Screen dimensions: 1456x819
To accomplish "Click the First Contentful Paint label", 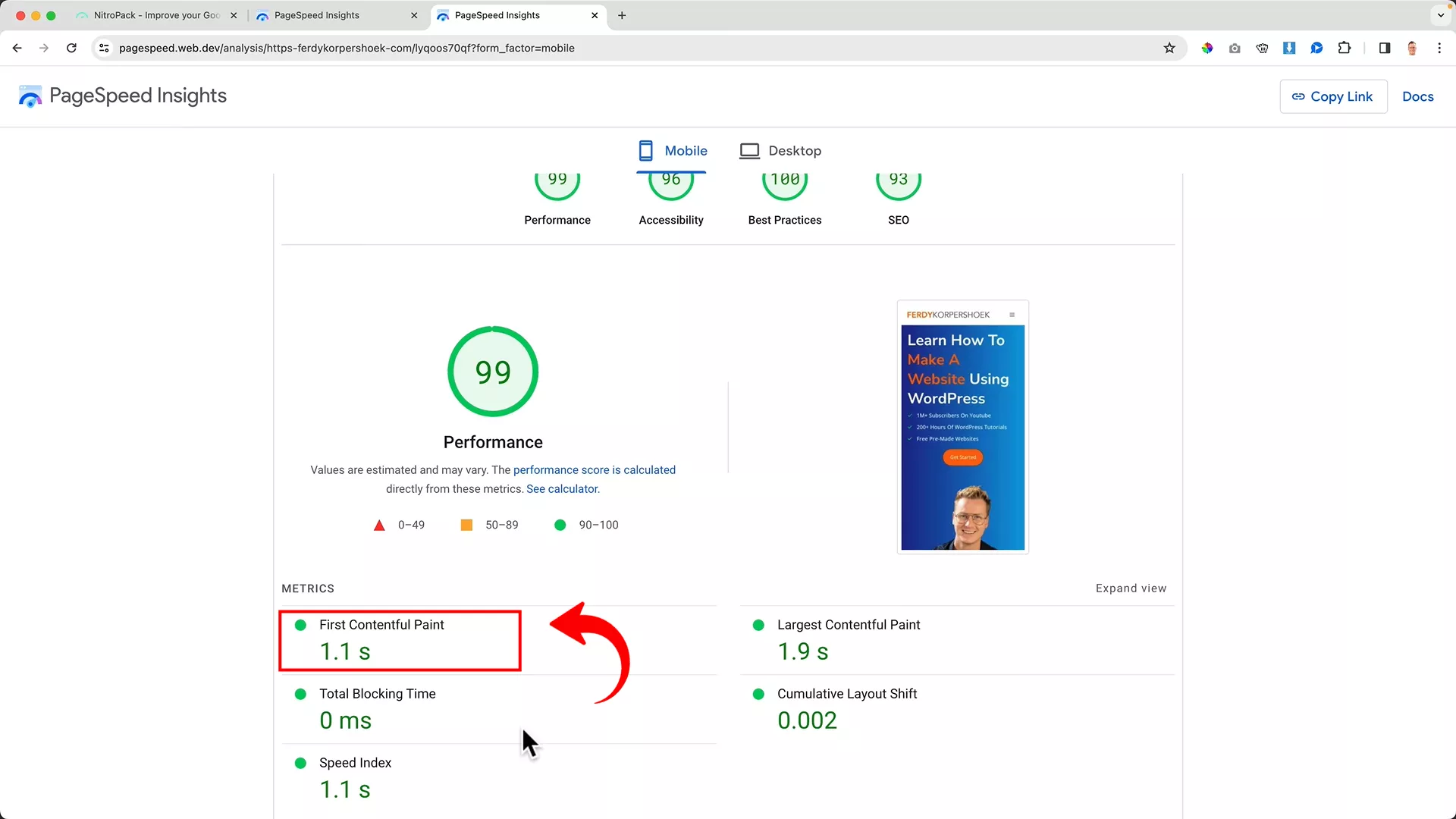I will point(381,625).
